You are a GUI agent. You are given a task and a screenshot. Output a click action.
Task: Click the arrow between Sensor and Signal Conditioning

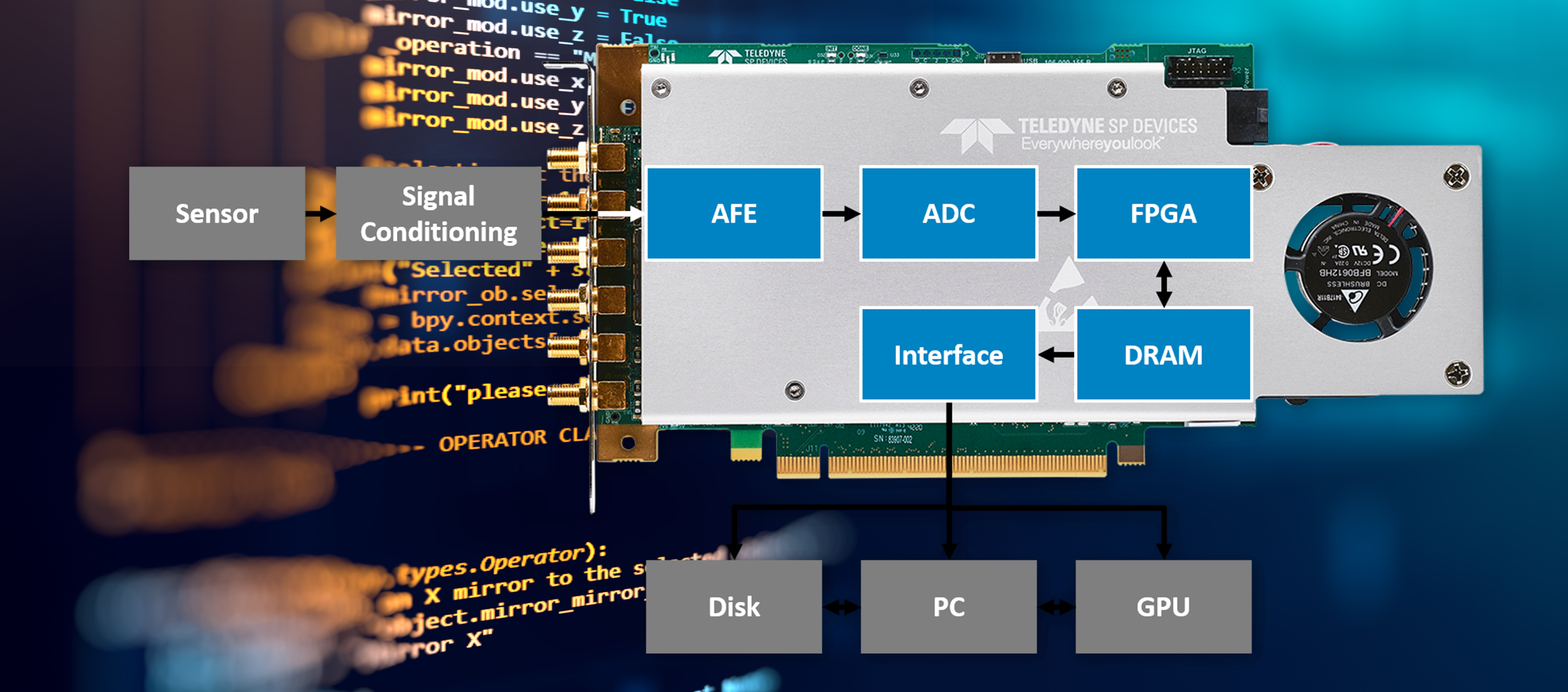[x=320, y=214]
